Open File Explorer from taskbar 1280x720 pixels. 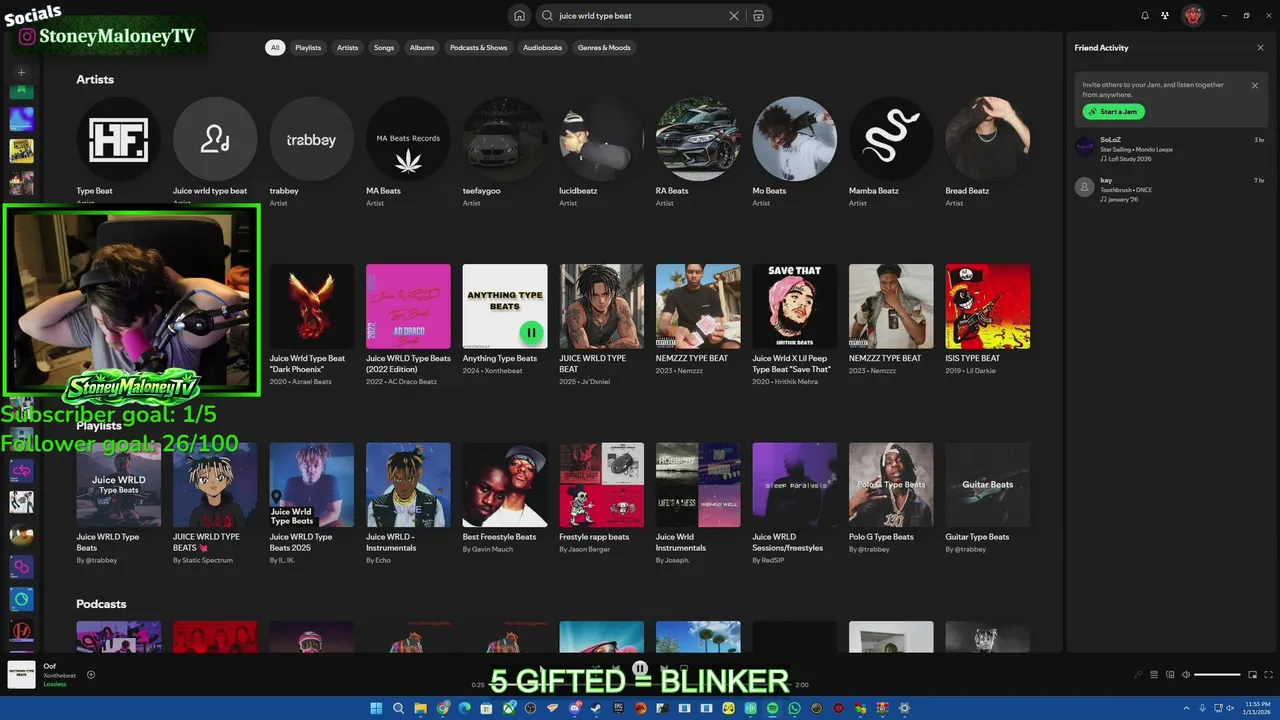coord(421,708)
